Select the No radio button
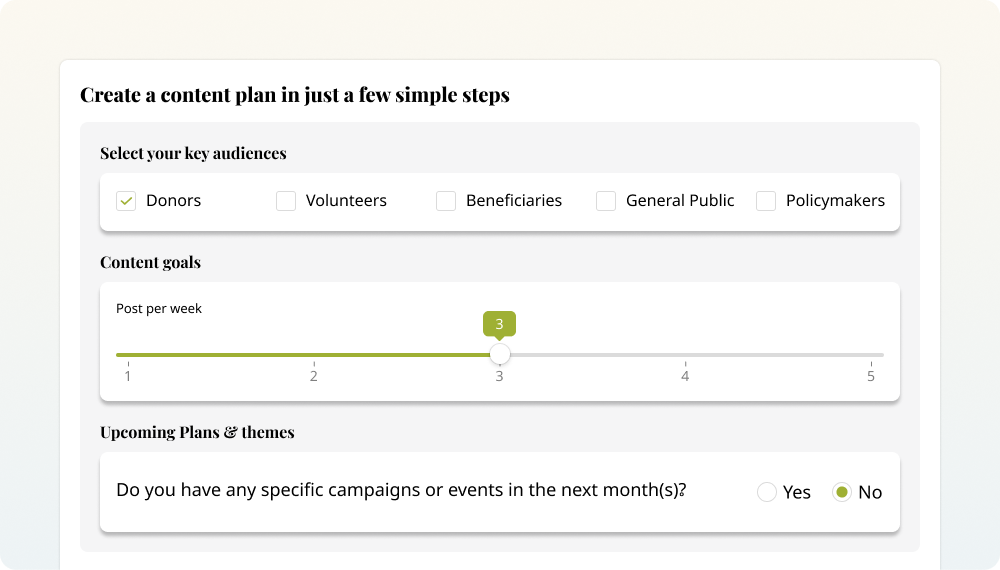1000x570 pixels. [842, 492]
